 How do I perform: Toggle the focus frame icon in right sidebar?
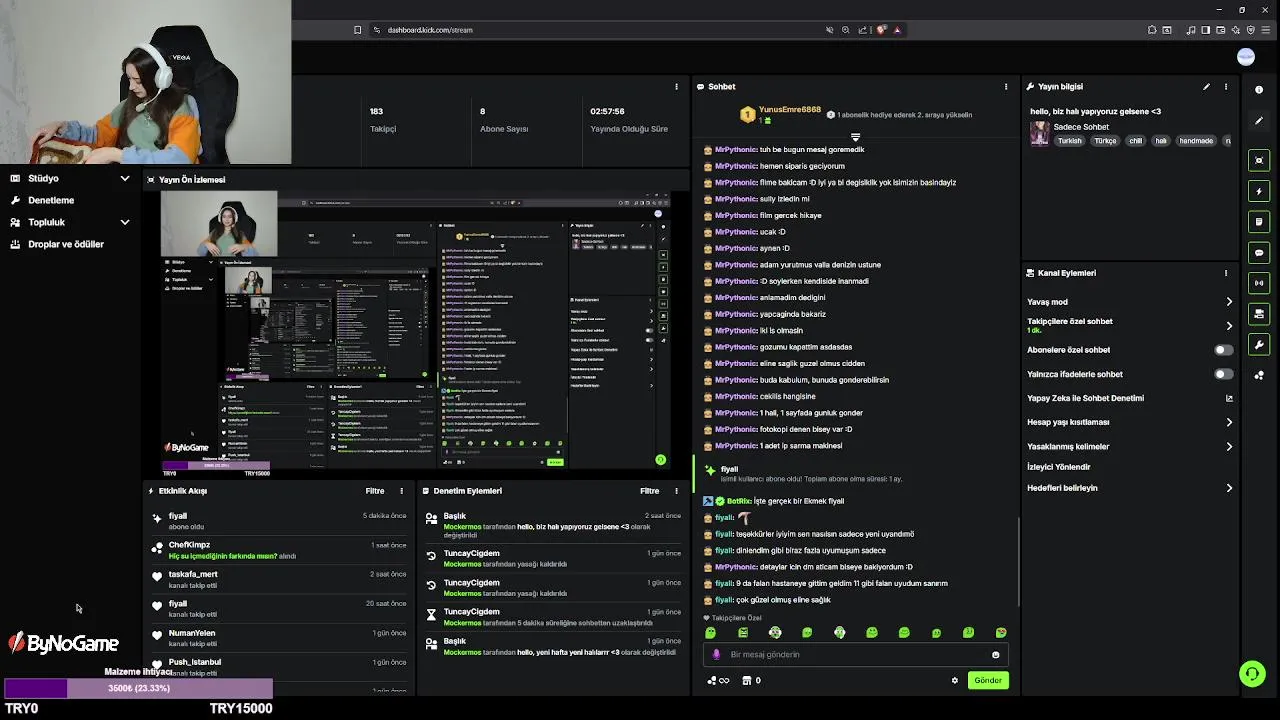(1259, 160)
